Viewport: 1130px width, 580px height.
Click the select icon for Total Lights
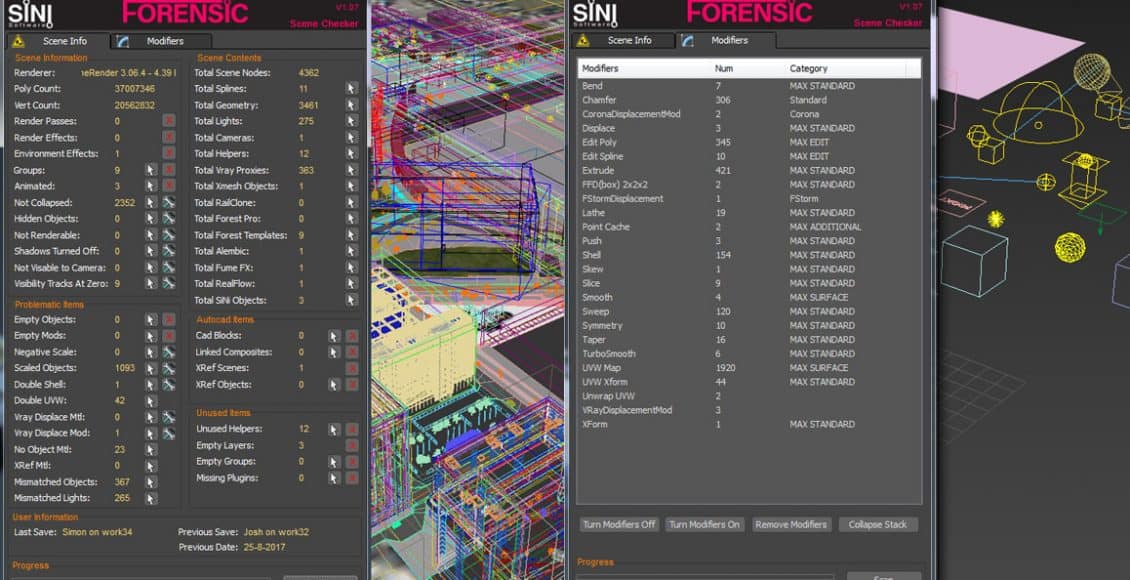351,121
